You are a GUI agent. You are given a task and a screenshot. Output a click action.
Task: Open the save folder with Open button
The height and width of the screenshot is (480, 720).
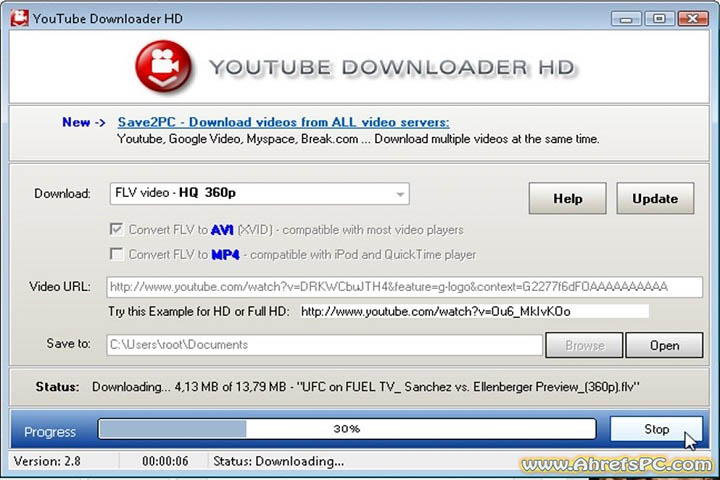(x=664, y=345)
